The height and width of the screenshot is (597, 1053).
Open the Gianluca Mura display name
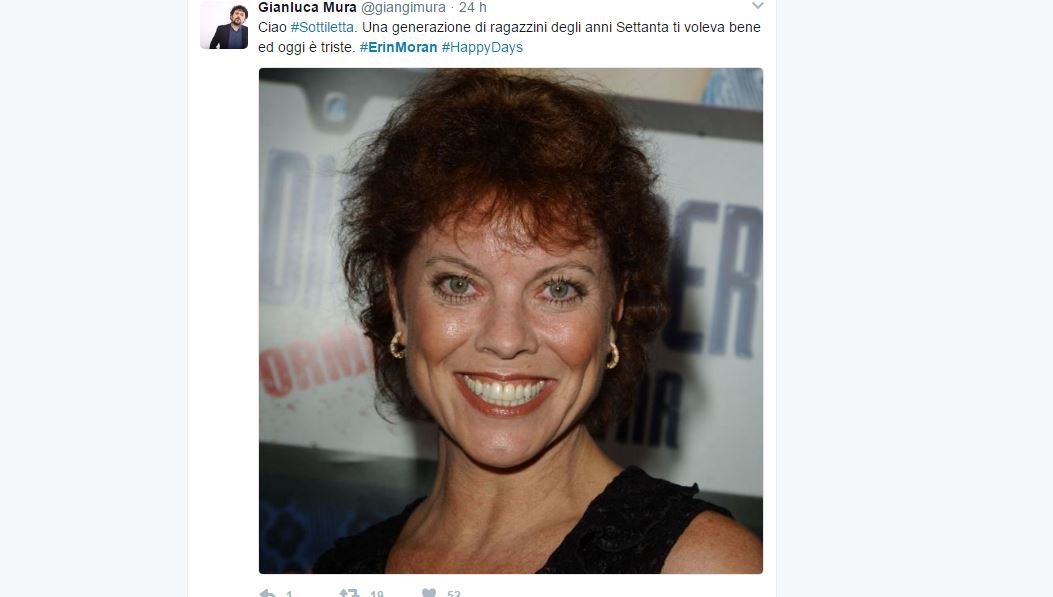pos(308,7)
